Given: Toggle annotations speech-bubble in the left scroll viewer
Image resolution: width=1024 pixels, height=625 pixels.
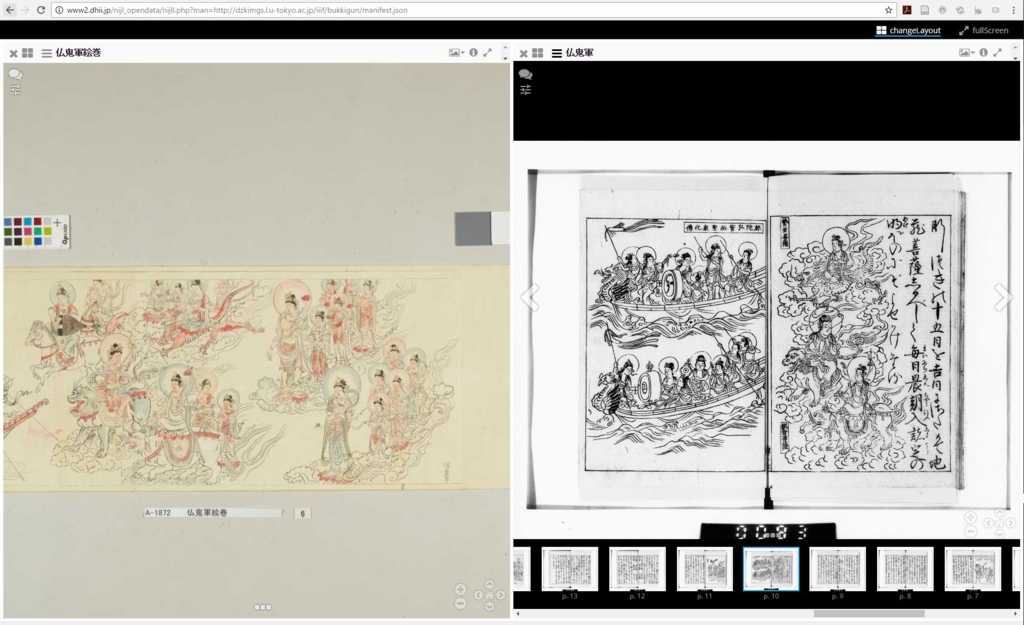Looking at the screenshot, I should tap(15, 74).
